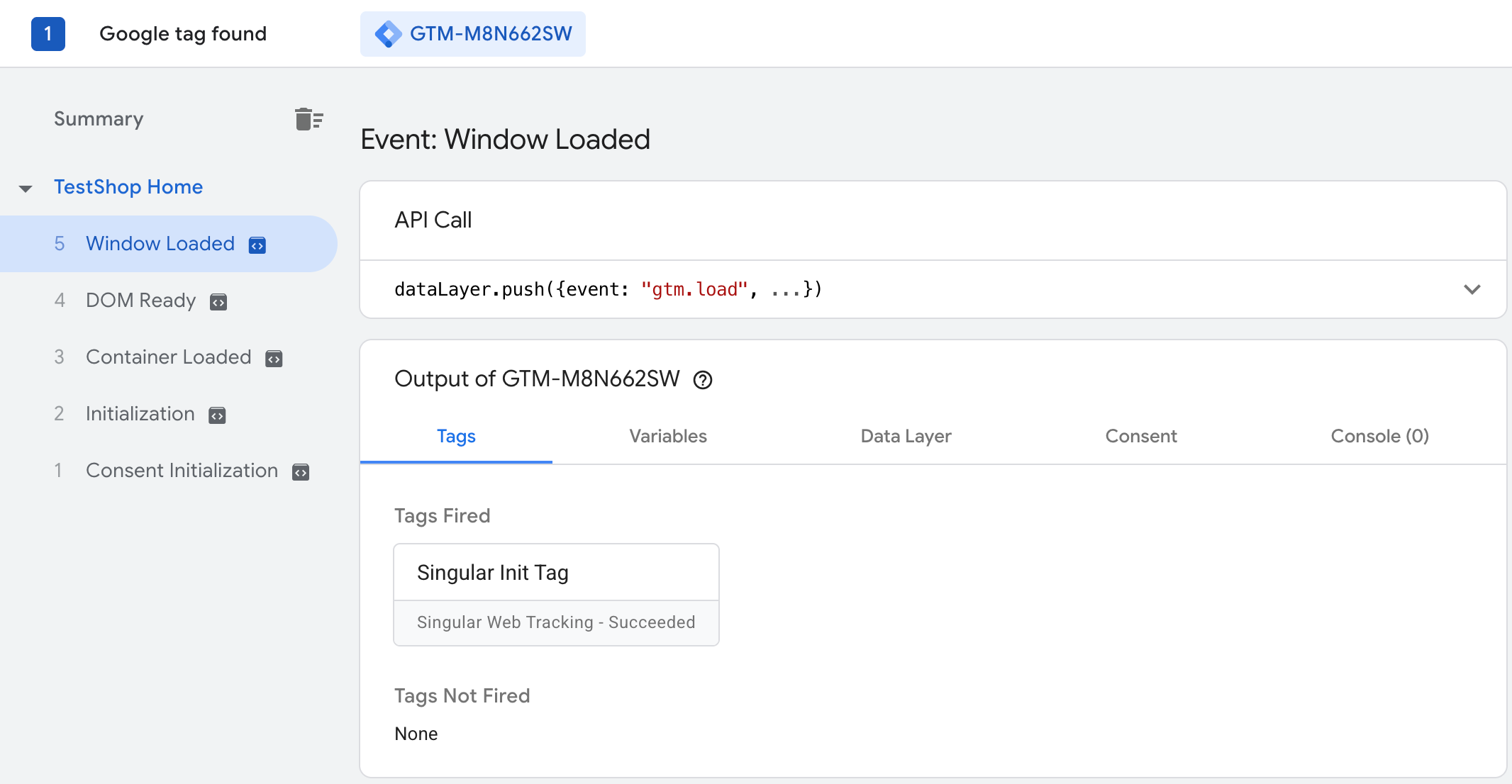
Task: Expand the dataLayer.push API call chevron
Action: (1472, 289)
